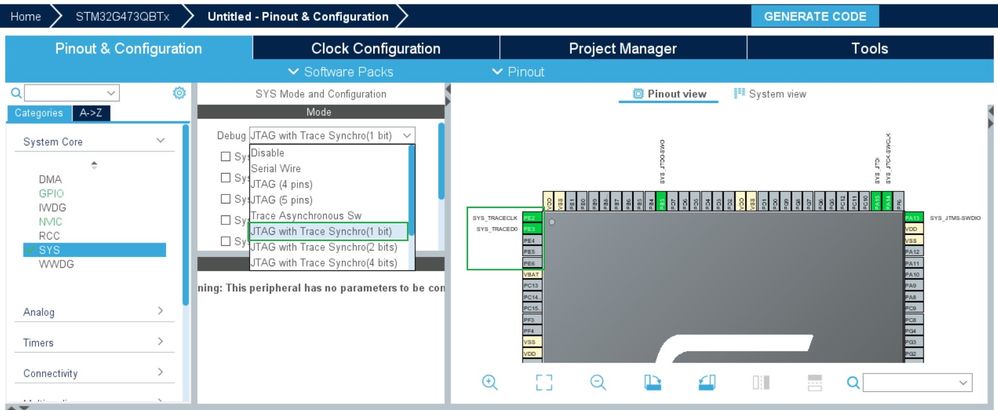Fit the chip to the view
Image resolution: width=998 pixels, height=410 pixels.
(544, 382)
